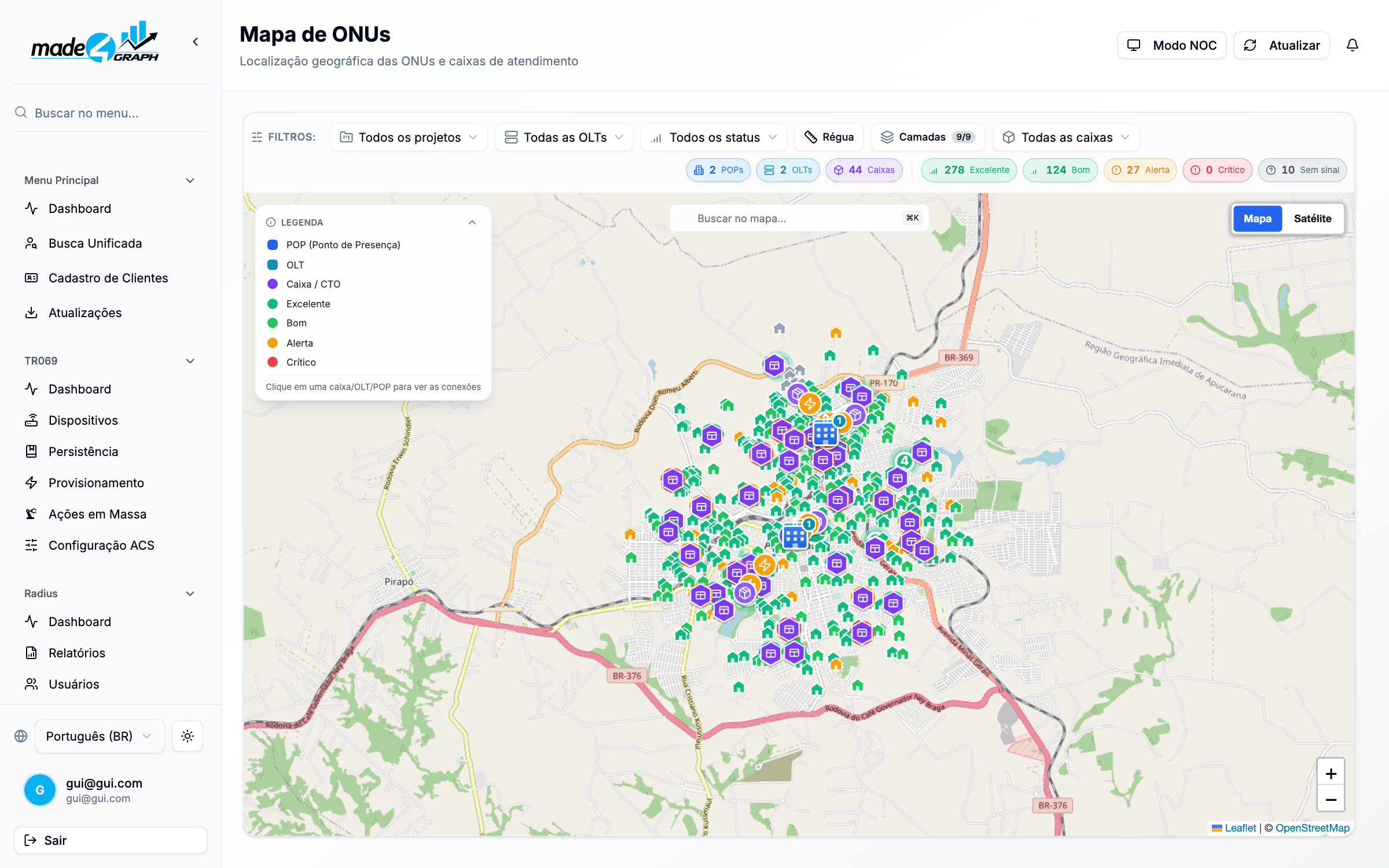Open Todos os projetos dropdown
Image resolution: width=1389 pixels, height=868 pixels.
click(x=408, y=137)
